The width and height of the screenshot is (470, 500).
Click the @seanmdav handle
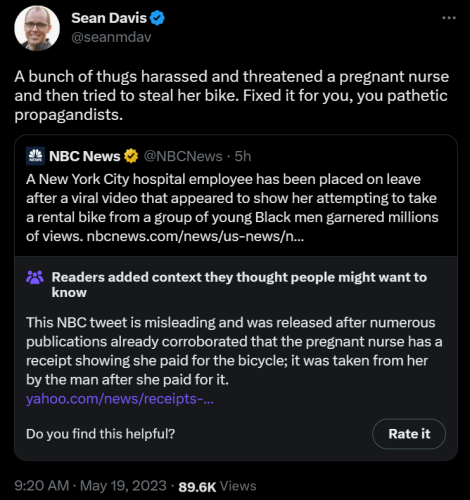(x=111, y=37)
